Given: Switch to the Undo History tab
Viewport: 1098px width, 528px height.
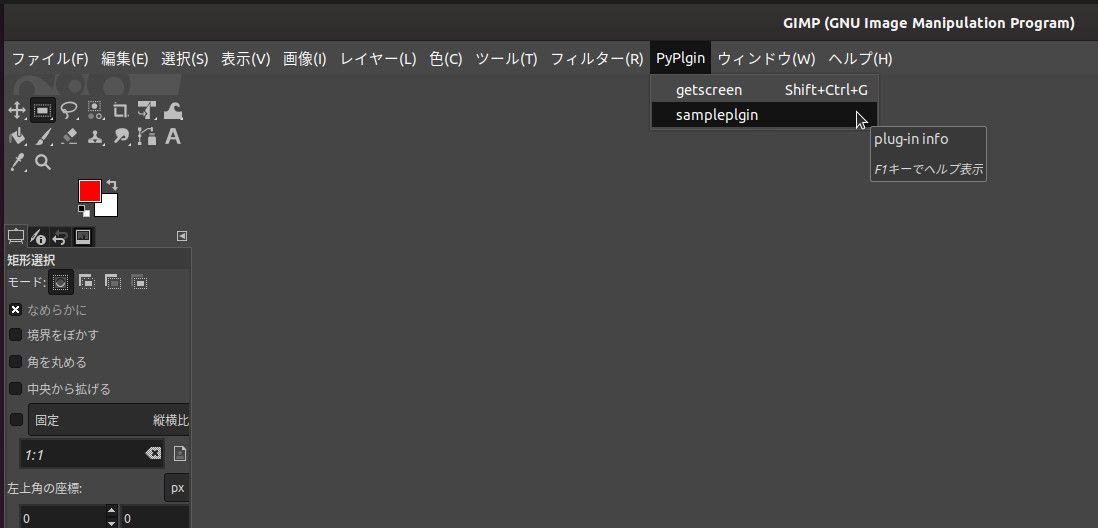Looking at the screenshot, I should point(60,237).
